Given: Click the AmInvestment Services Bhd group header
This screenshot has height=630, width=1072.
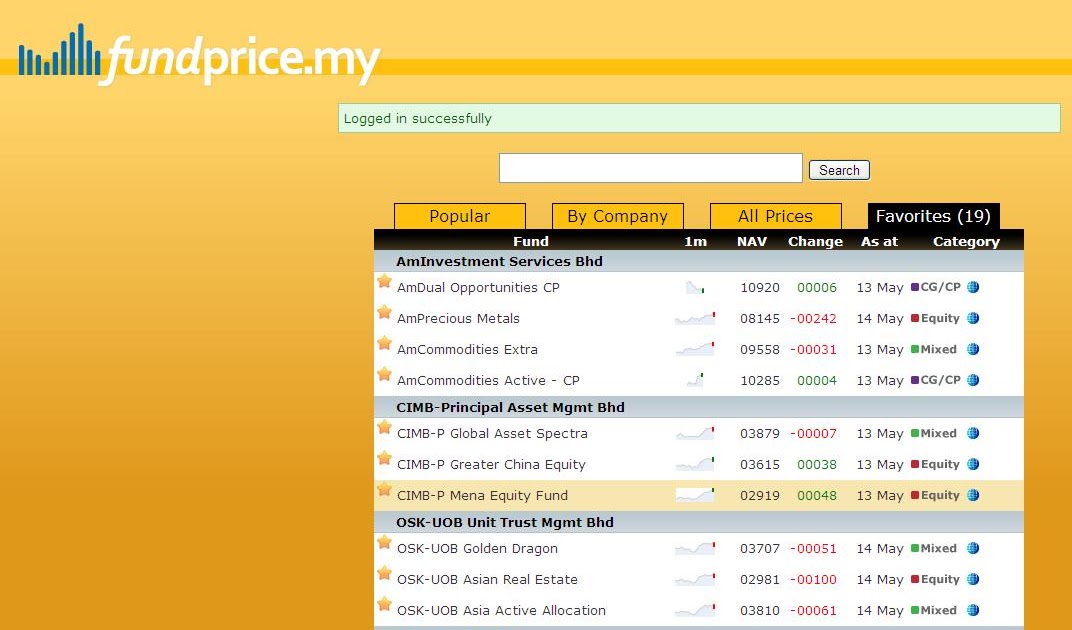Looking at the screenshot, I should pyautogui.click(x=699, y=261).
